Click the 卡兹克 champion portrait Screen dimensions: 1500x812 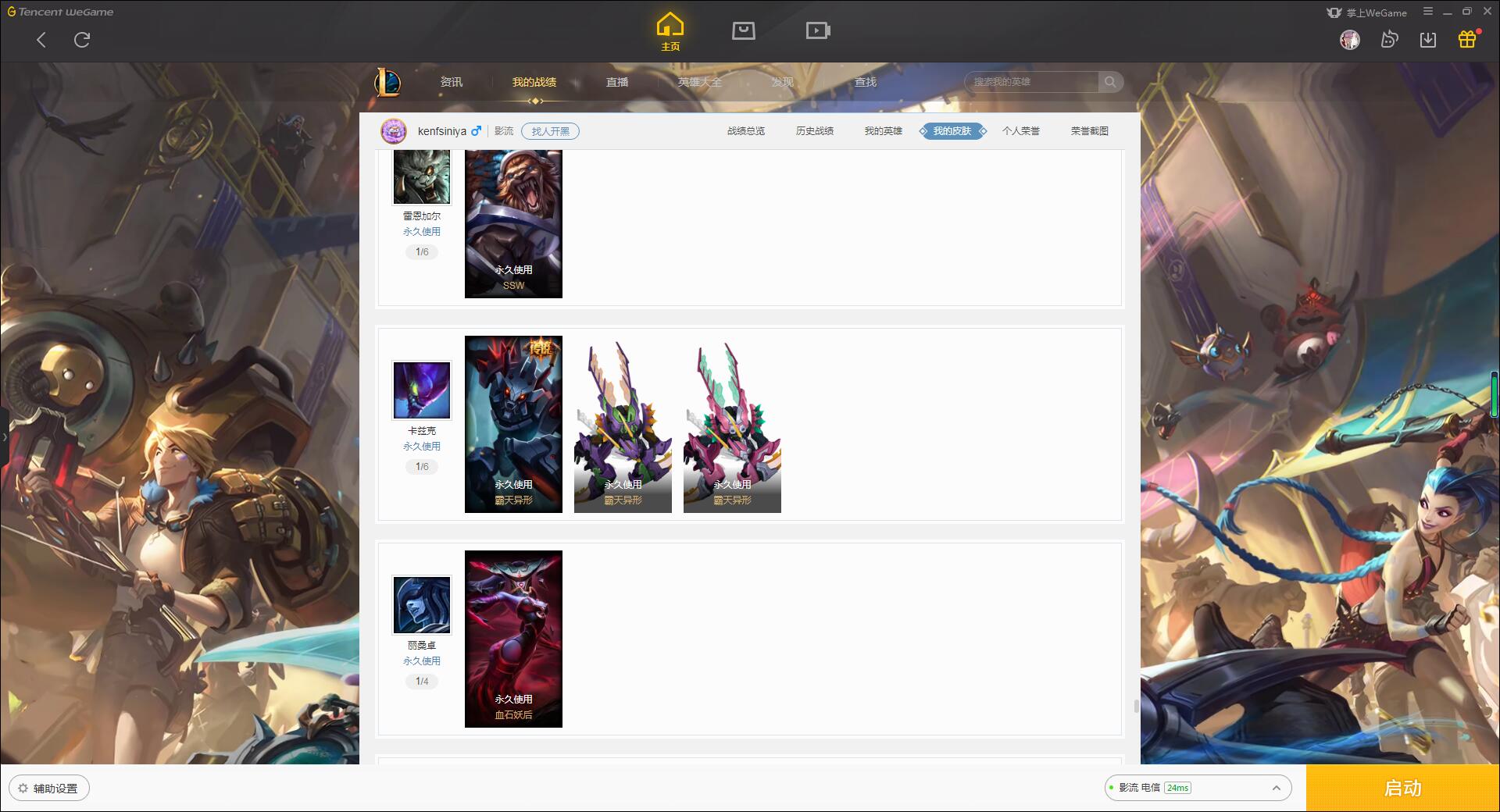click(422, 390)
